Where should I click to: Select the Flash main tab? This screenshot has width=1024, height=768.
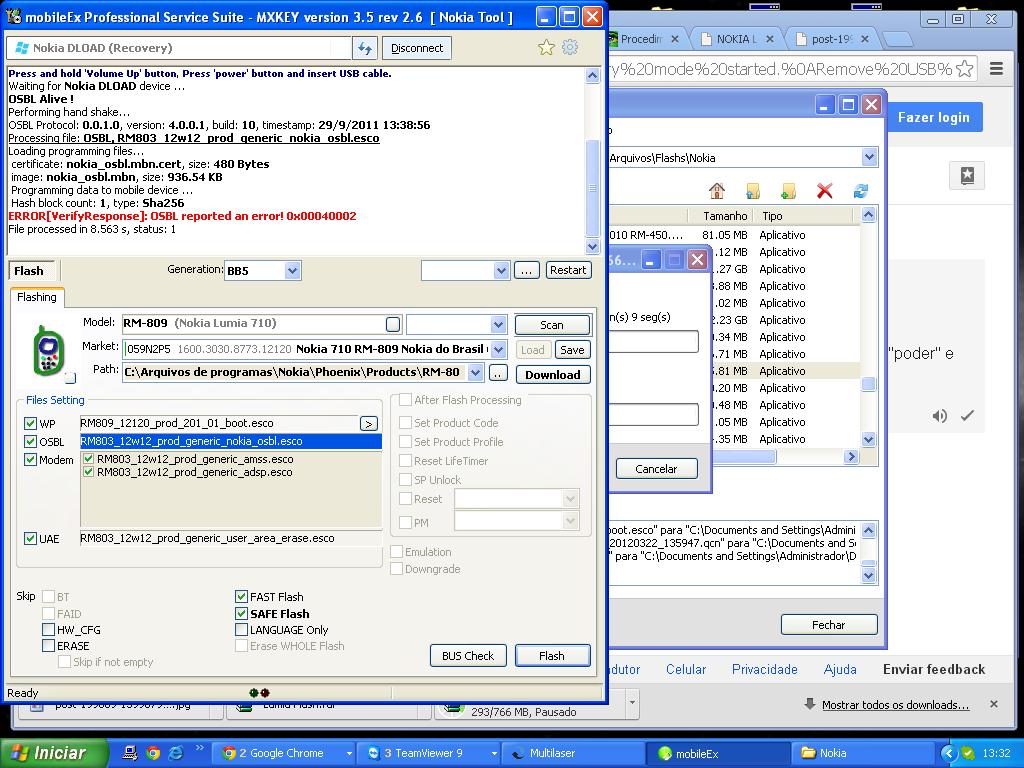tap(29, 270)
